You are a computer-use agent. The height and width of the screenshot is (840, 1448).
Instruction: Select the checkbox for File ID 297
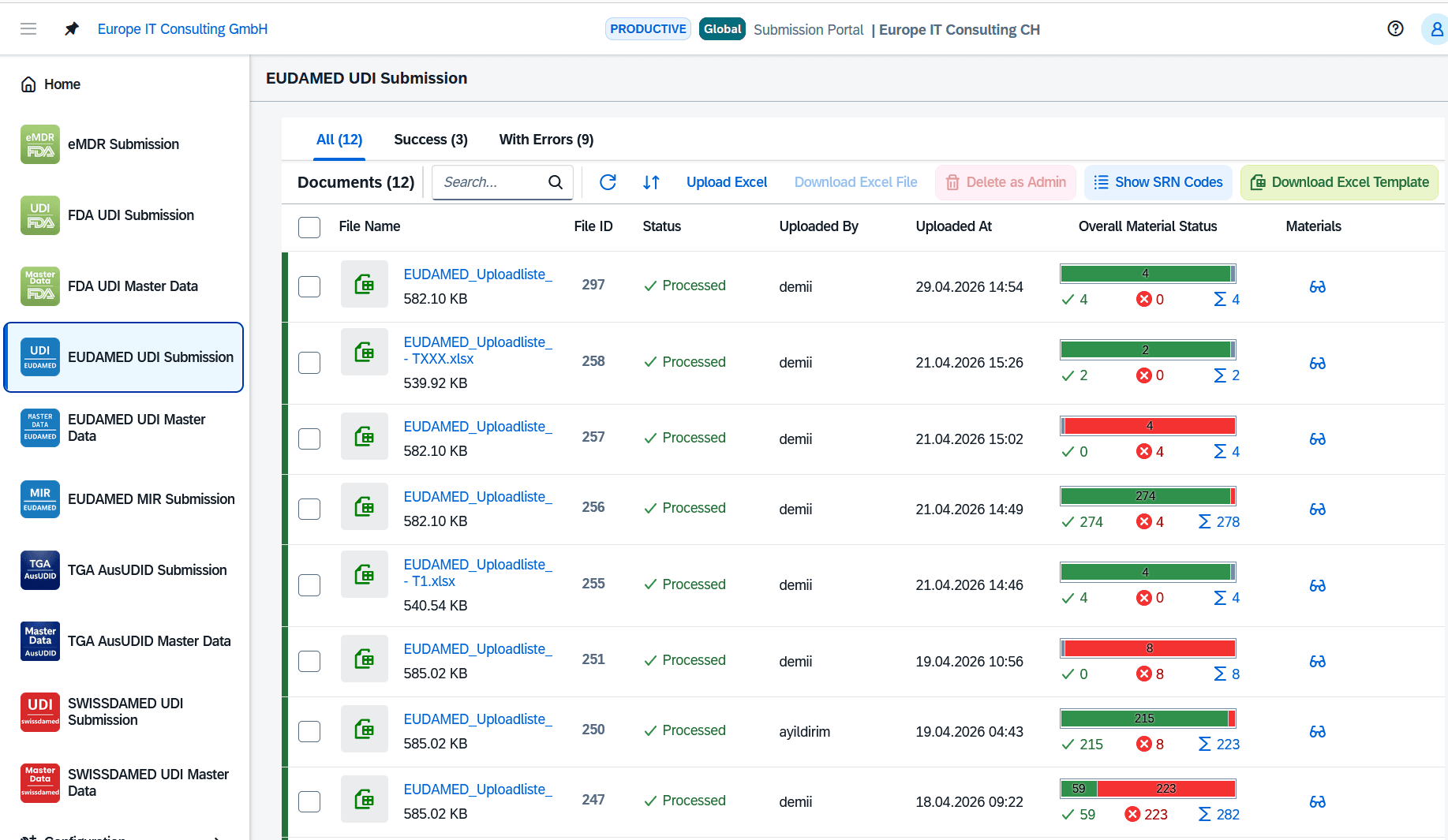coord(309,286)
